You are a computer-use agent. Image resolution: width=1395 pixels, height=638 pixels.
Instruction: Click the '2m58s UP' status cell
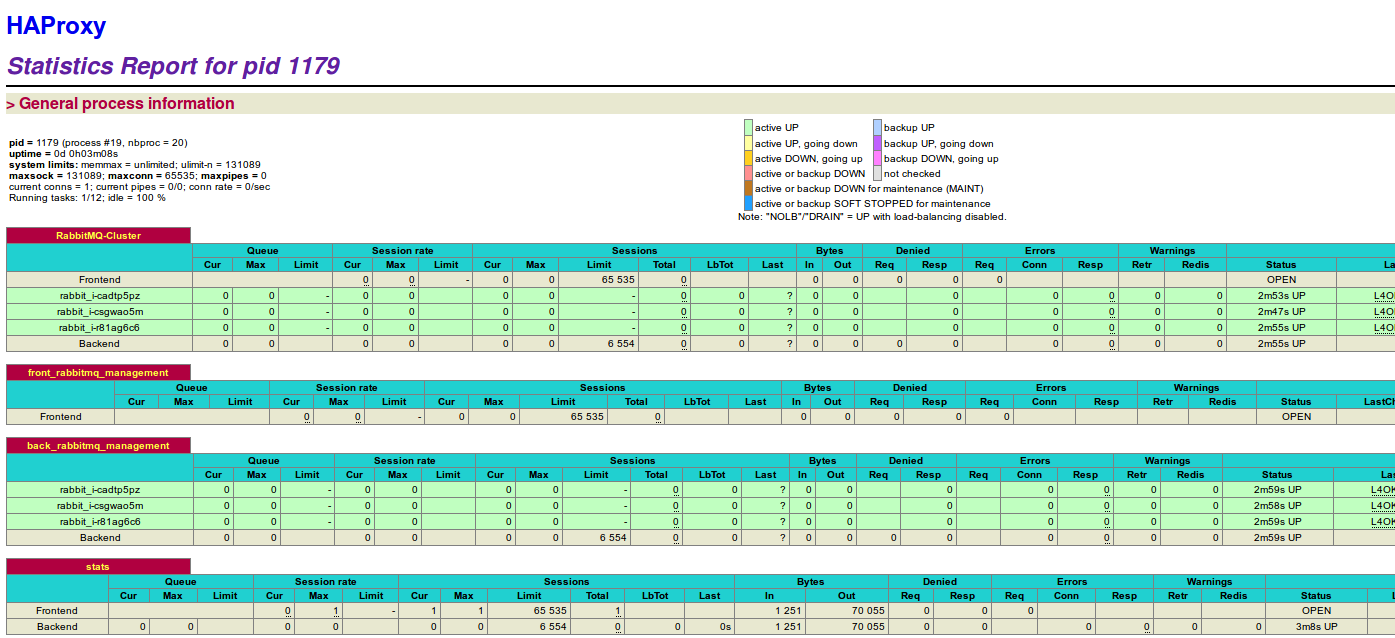tap(1277, 506)
